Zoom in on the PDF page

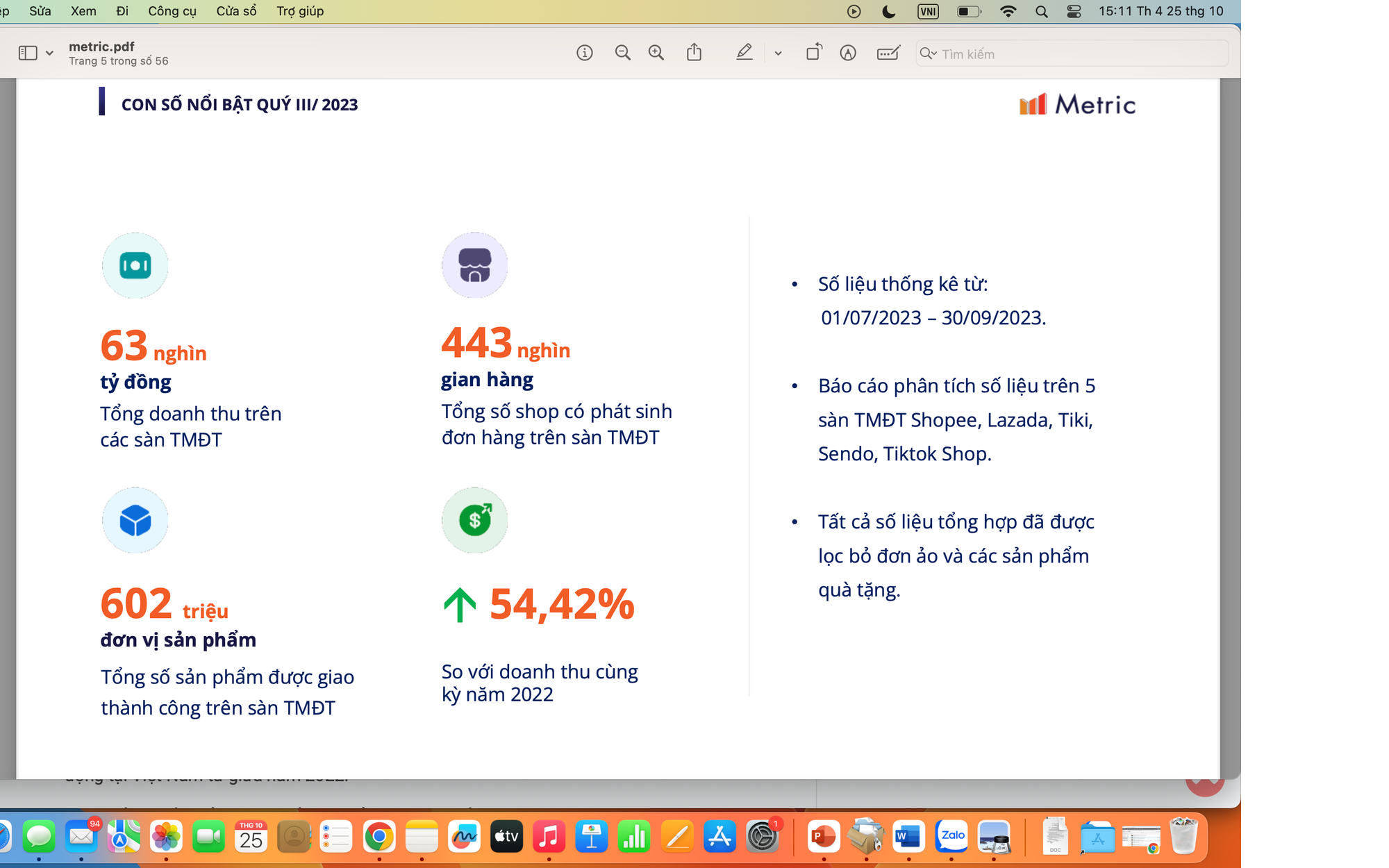click(x=656, y=53)
